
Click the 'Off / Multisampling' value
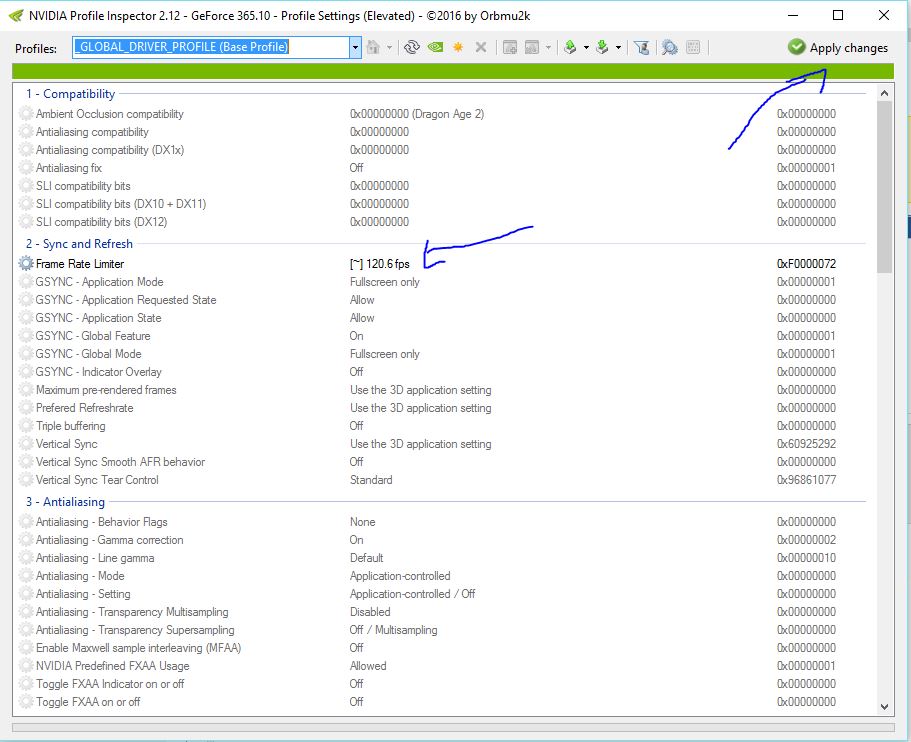(x=393, y=630)
